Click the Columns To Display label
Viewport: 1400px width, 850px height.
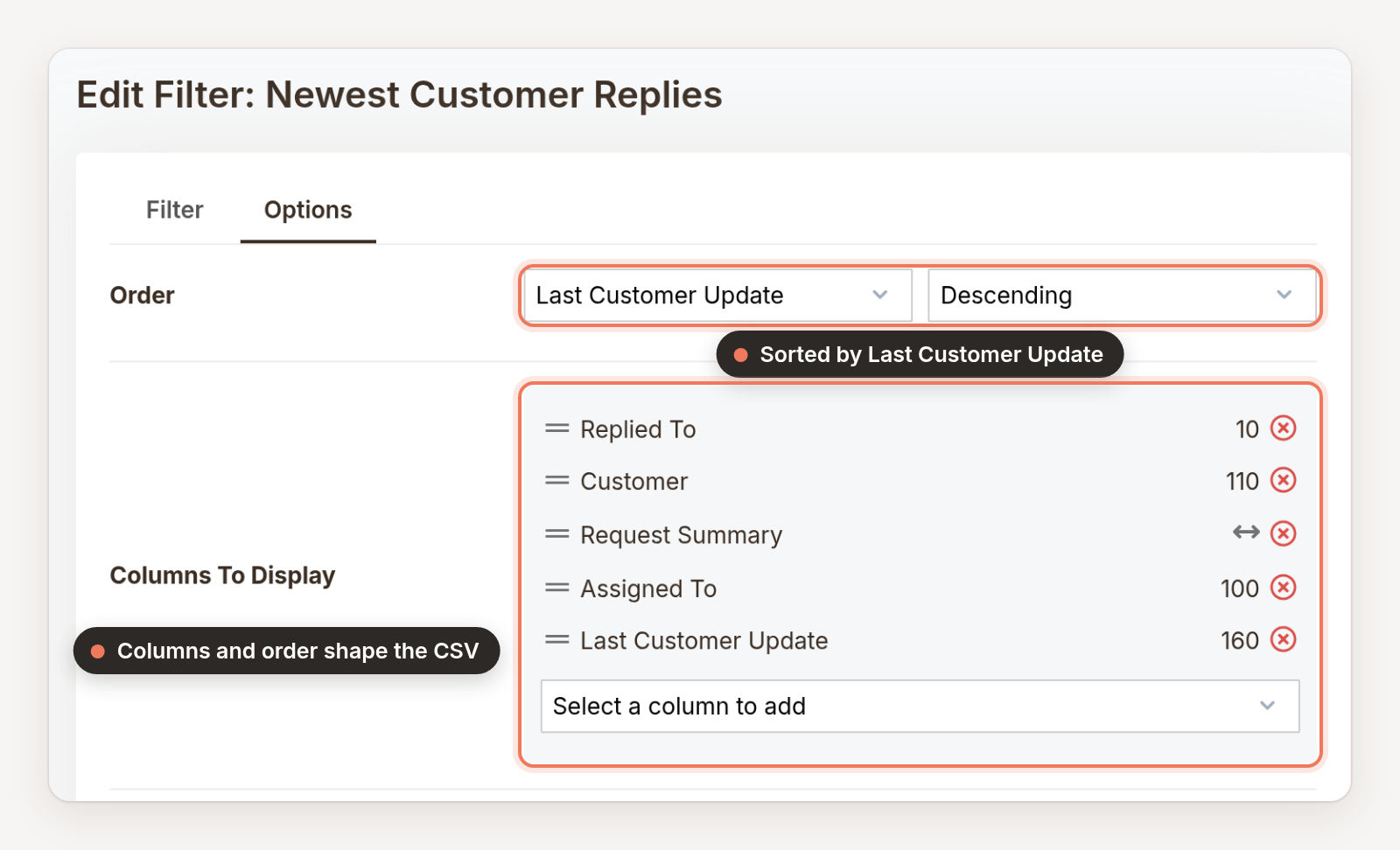point(222,575)
